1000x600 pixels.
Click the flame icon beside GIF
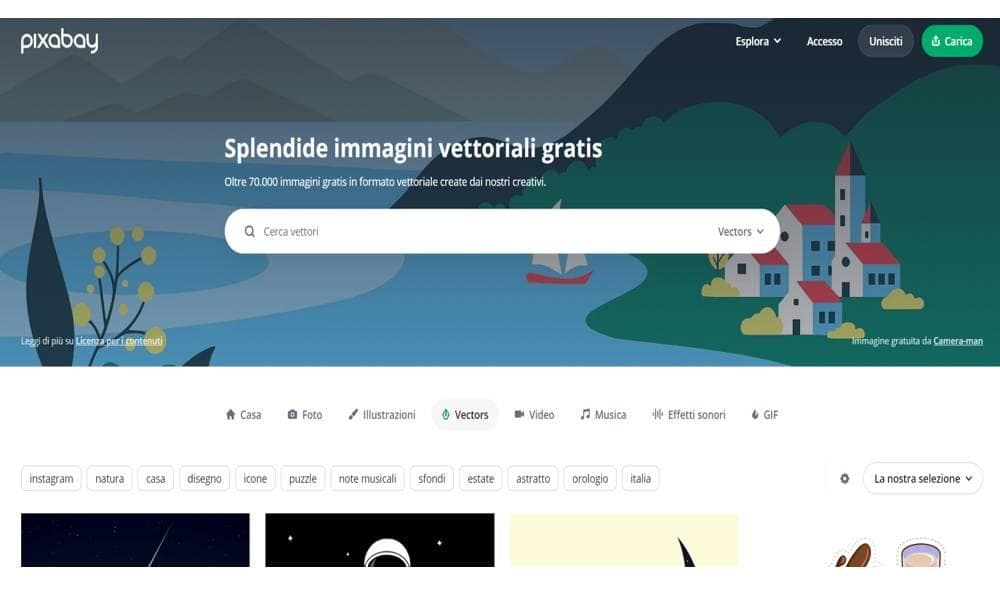click(754, 414)
